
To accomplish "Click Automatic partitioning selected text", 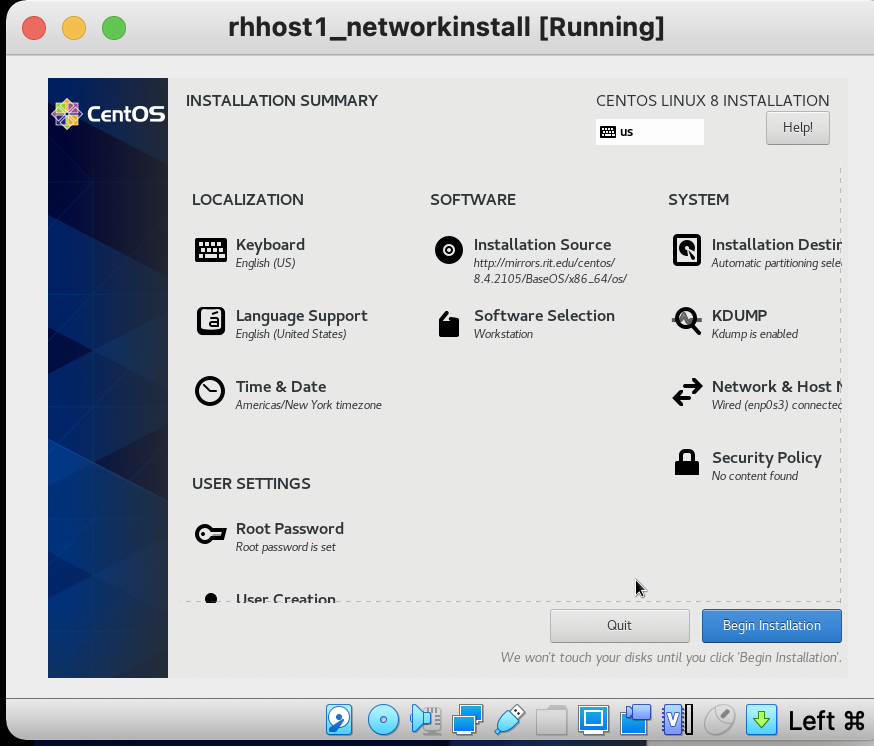I will tap(776, 263).
